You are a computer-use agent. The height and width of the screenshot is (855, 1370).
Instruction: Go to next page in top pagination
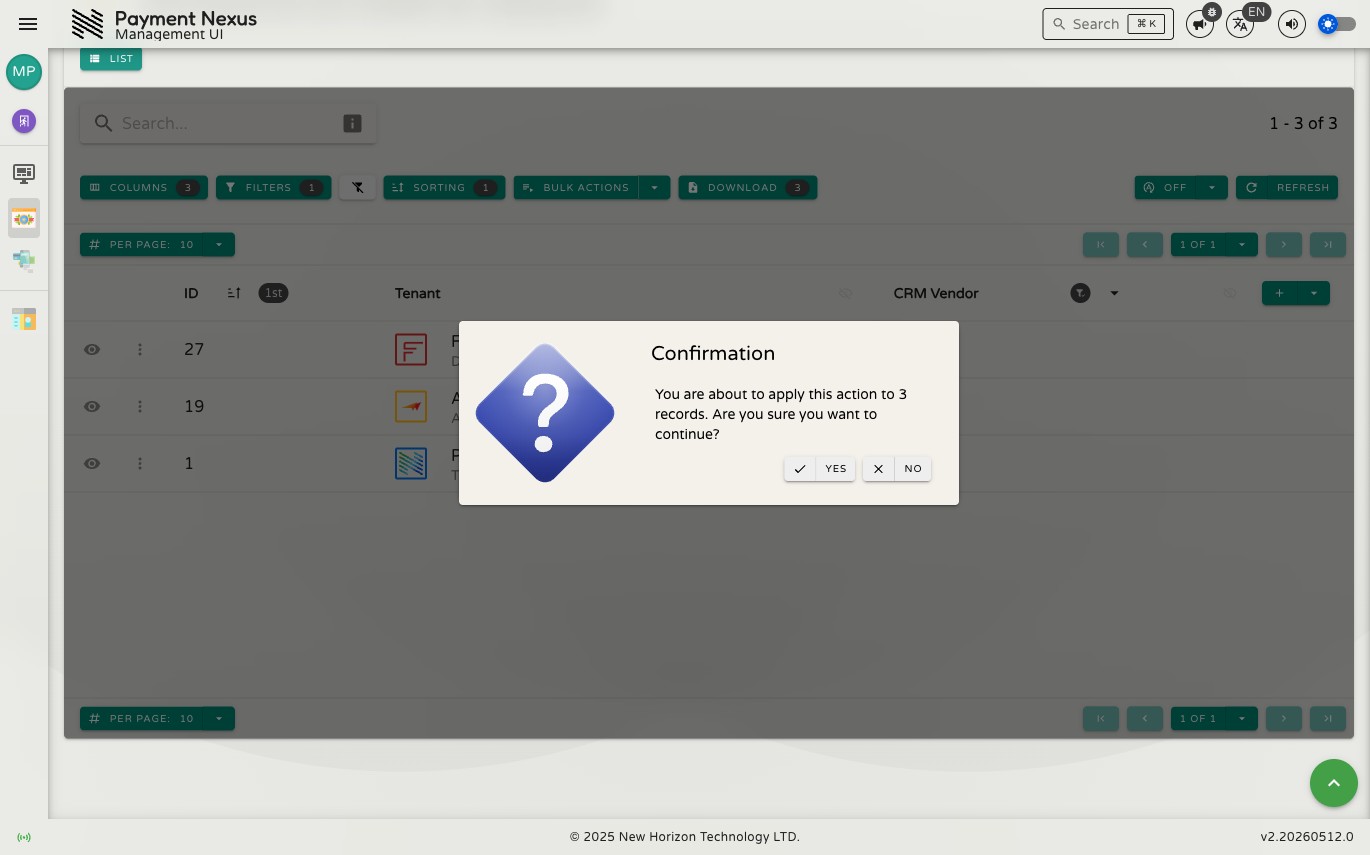pos(1284,244)
